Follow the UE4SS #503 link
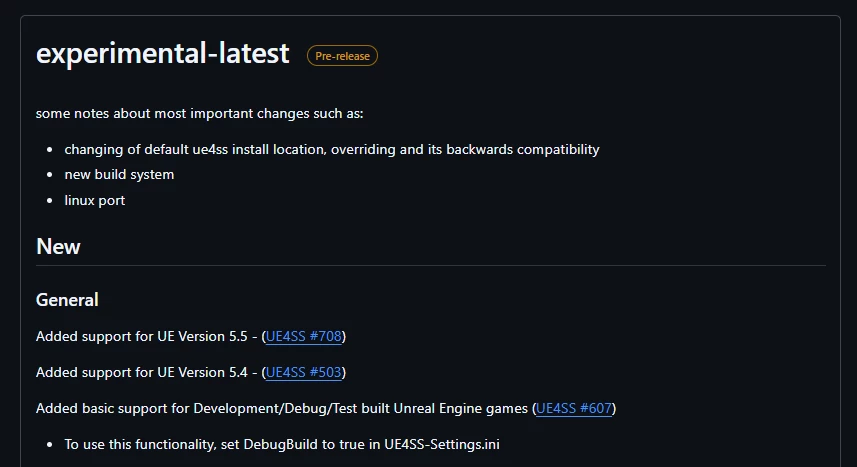Image resolution: width=857 pixels, height=467 pixels. tap(304, 372)
